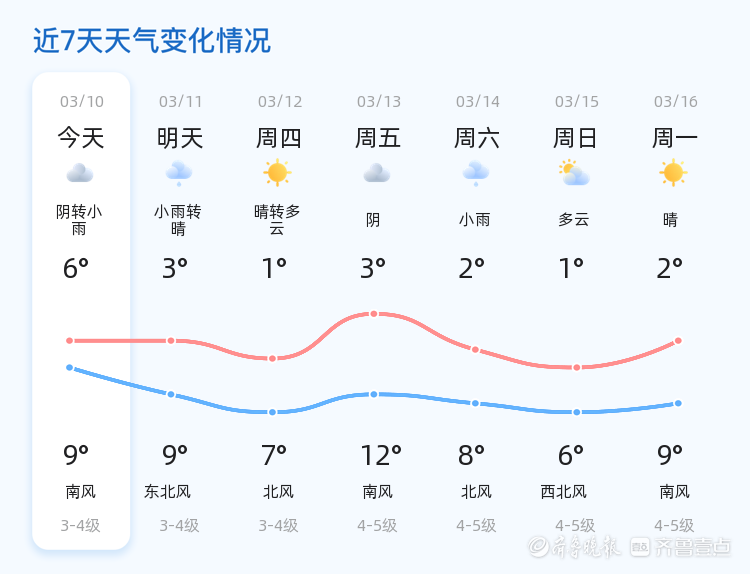
Task: Click tomorrow's rain cloud icon
Action: (179, 174)
